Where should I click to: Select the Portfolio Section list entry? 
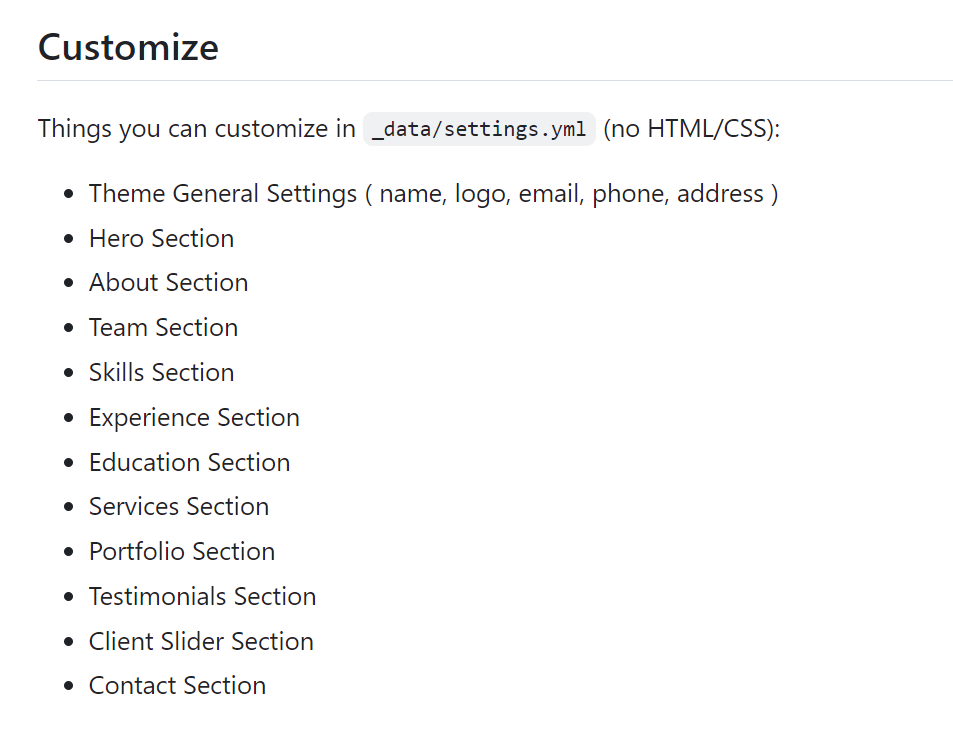[181, 551]
